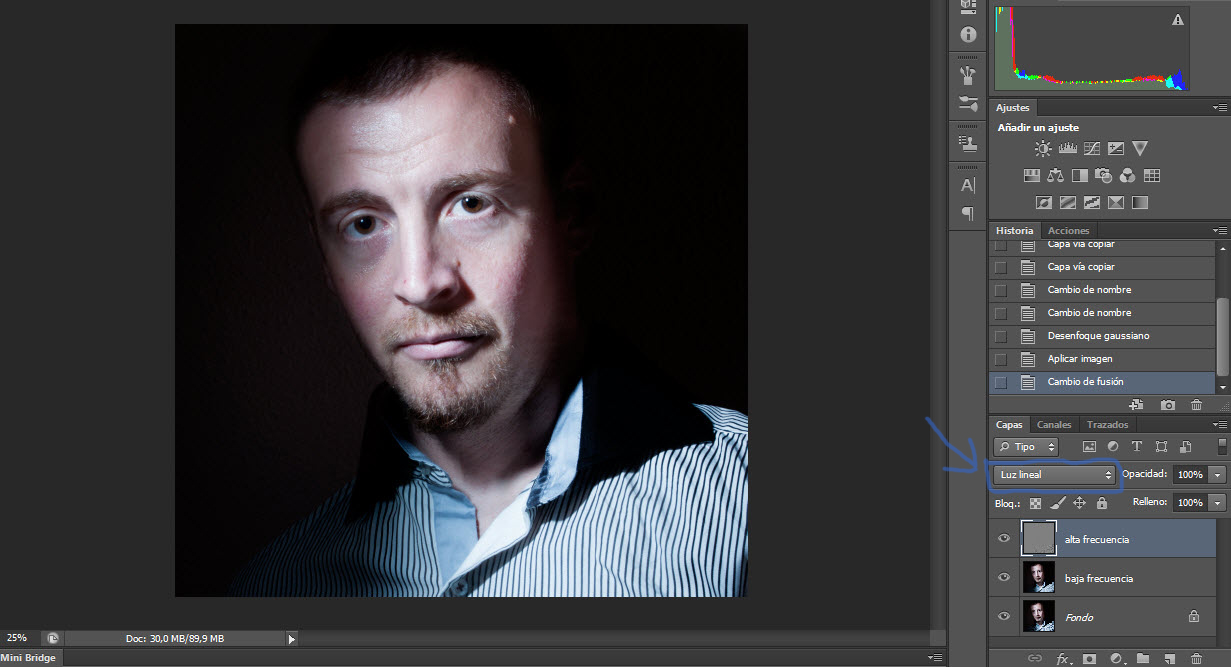Image resolution: width=1231 pixels, height=667 pixels.
Task: Hide the alta frecuencia layer
Action: point(1005,539)
